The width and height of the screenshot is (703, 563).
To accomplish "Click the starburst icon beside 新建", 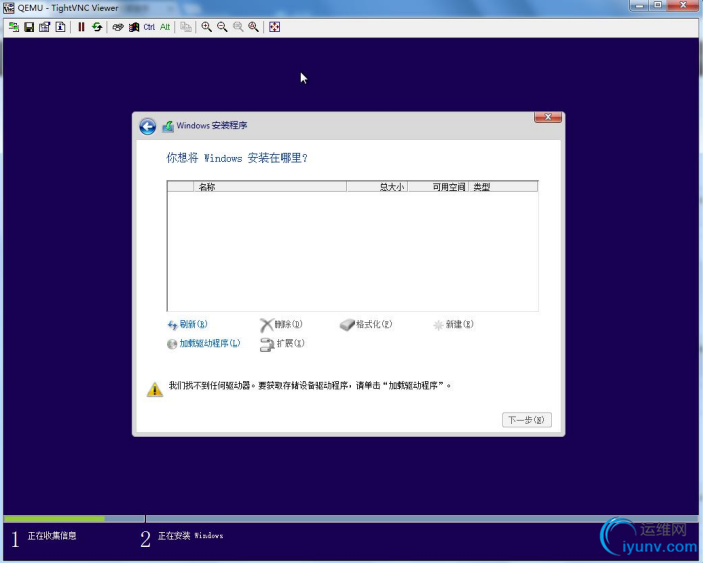I will pos(438,325).
